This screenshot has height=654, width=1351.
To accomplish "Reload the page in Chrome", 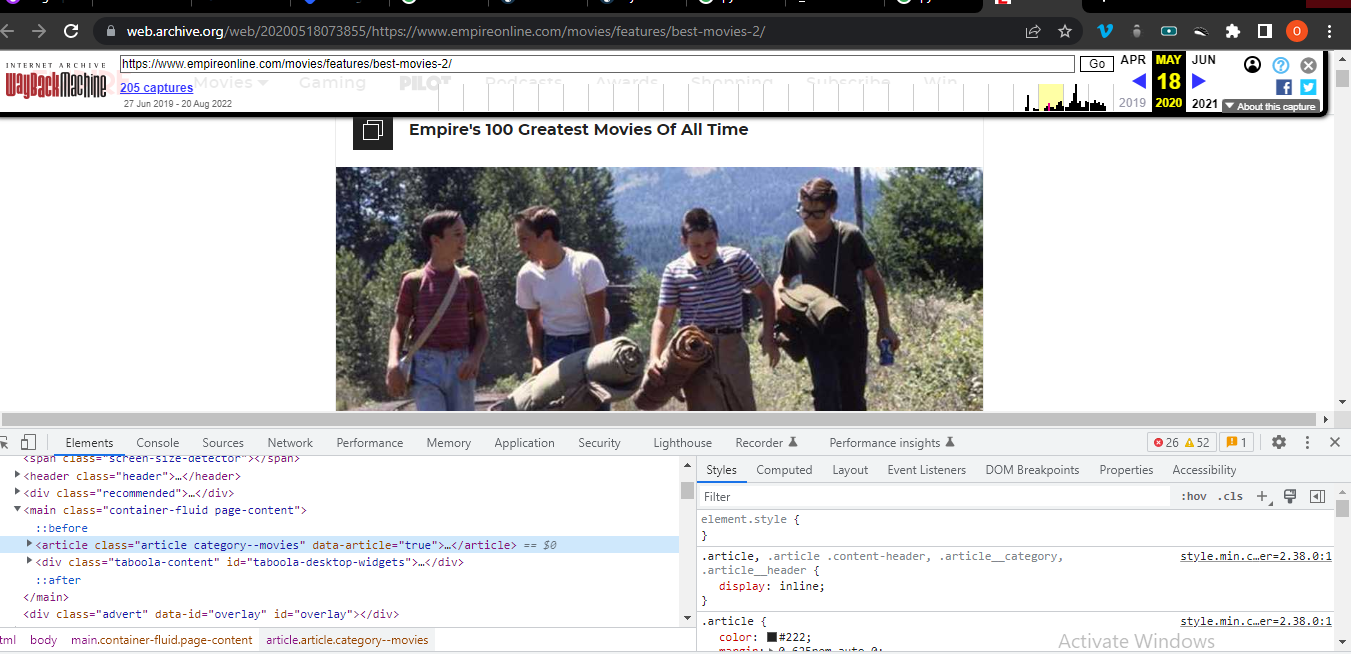I will (71, 31).
